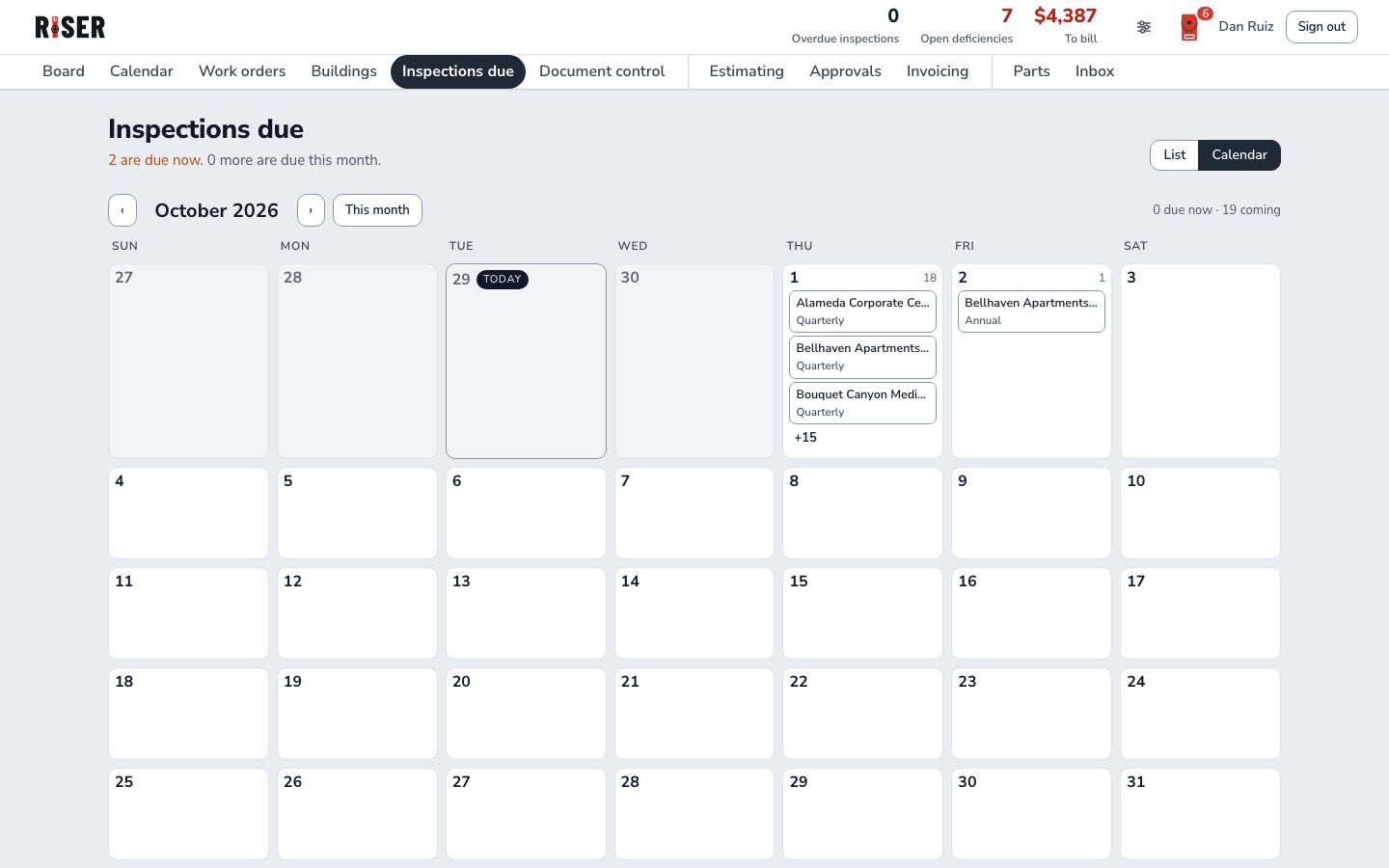Click the Sign out button

pyautogui.click(x=1321, y=27)
